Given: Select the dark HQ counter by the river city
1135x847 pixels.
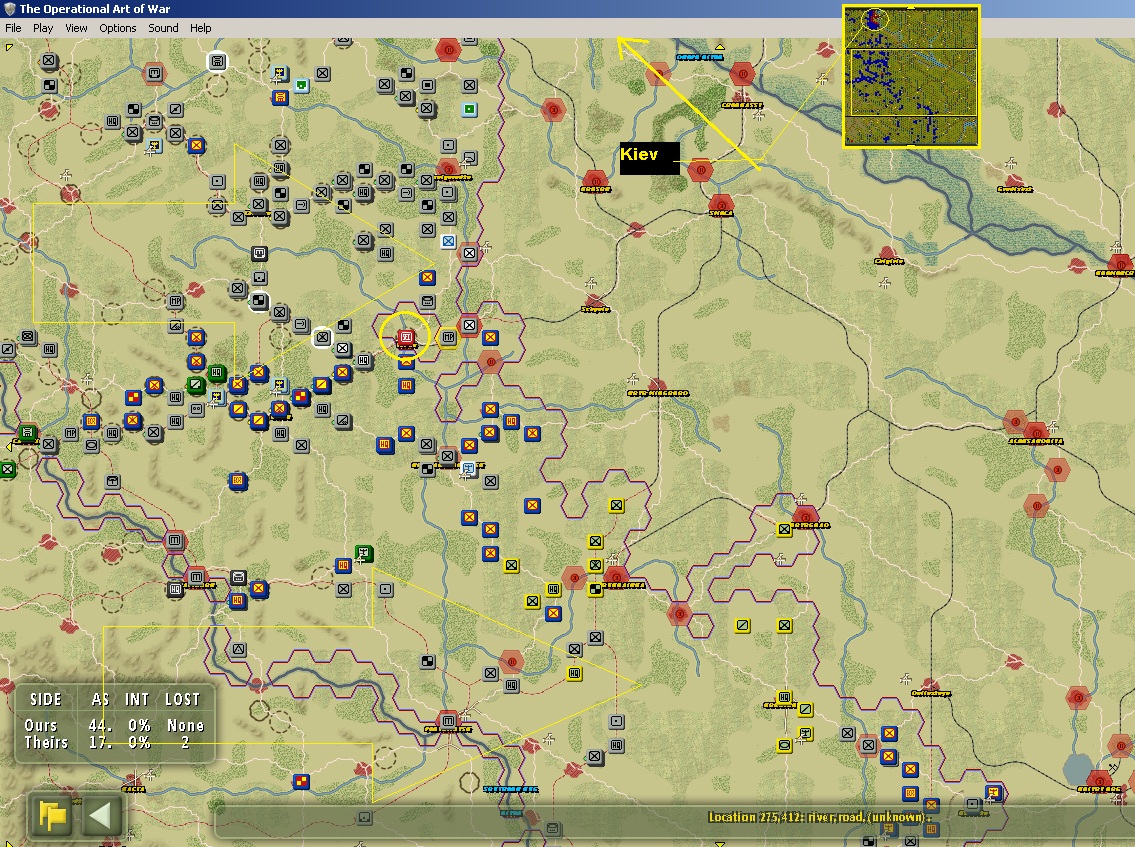Looking at the screenshot, I should [174, 589].
